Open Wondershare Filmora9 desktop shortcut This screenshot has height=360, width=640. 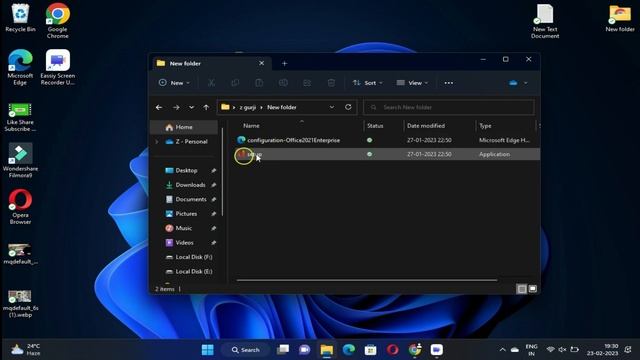point(20,160)
